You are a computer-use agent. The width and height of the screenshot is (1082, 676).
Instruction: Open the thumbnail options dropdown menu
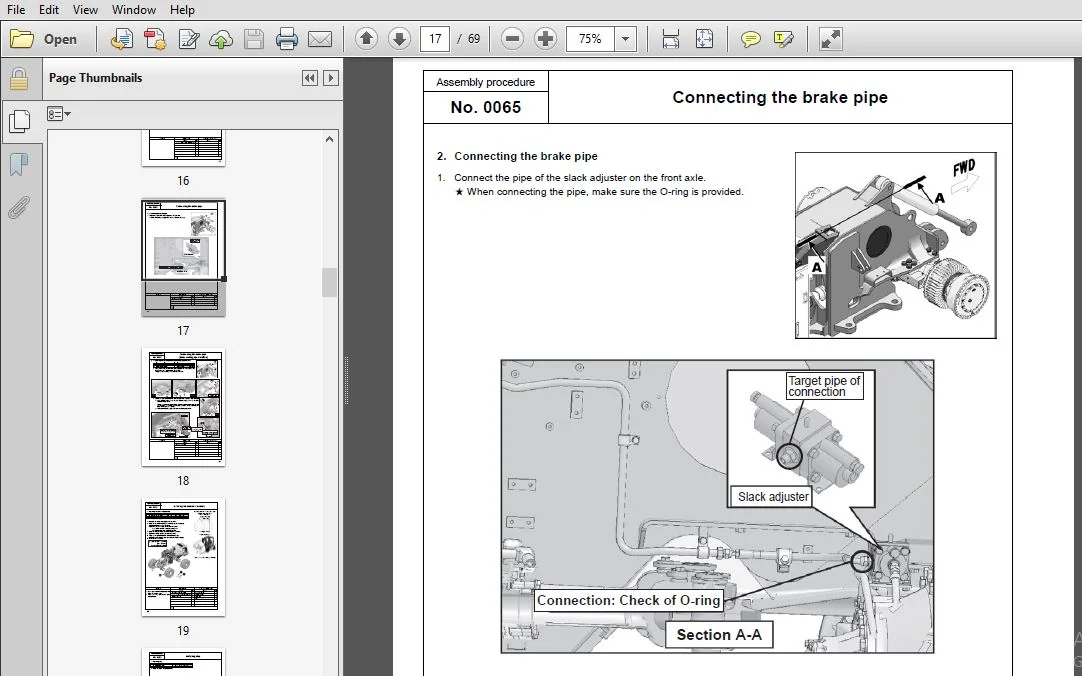[59, 114]
